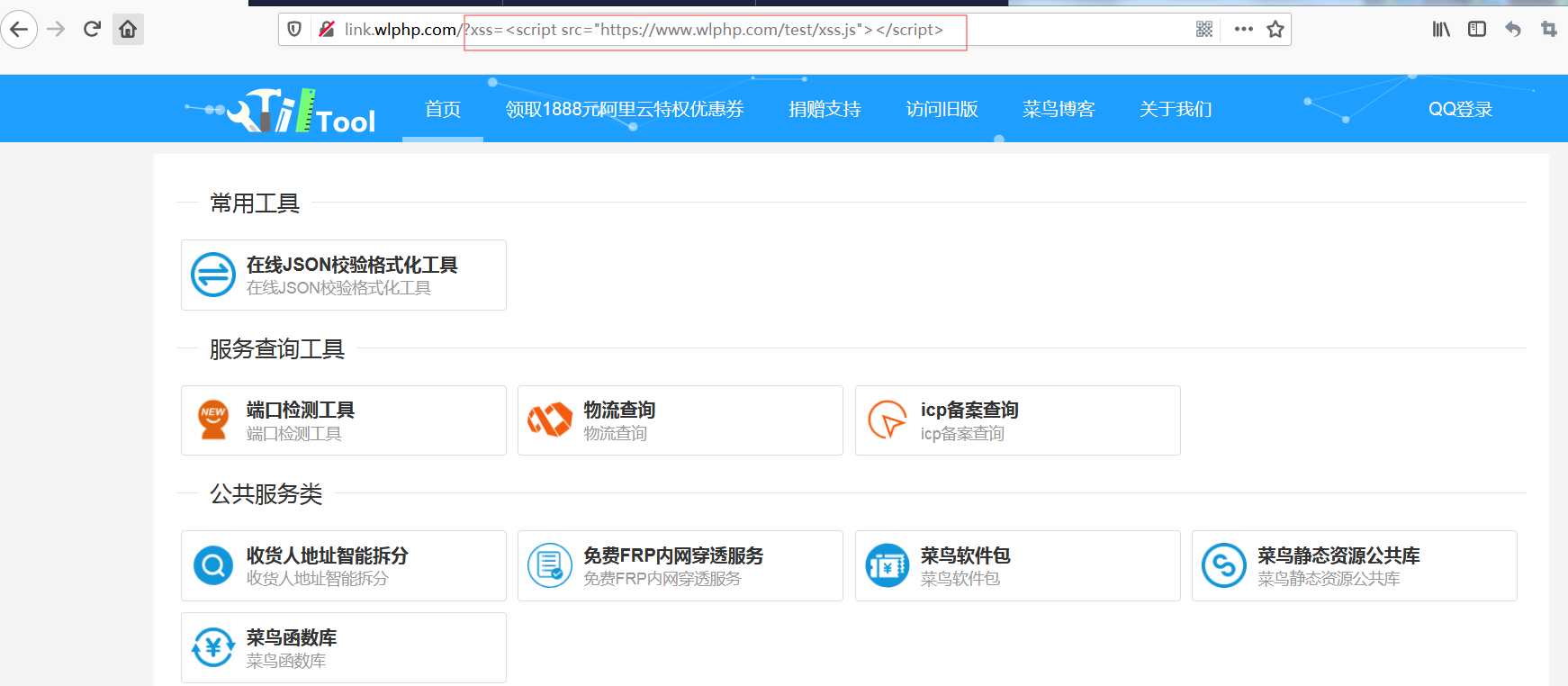1568x686 pixels.
Task: Click the 常用工具 section heading
Action: click(x=255, y=203)
